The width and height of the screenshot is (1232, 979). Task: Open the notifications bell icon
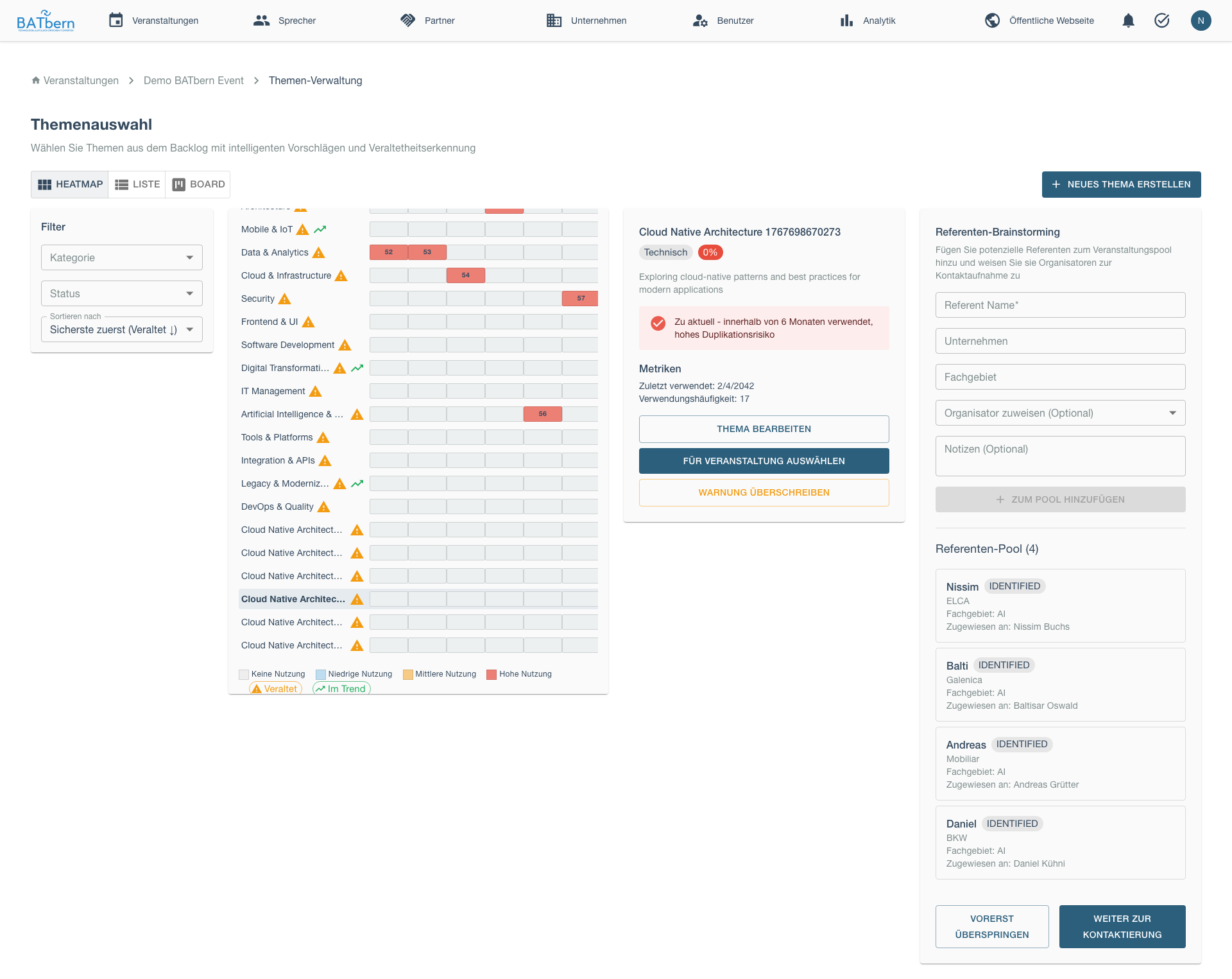(1128, 21)
